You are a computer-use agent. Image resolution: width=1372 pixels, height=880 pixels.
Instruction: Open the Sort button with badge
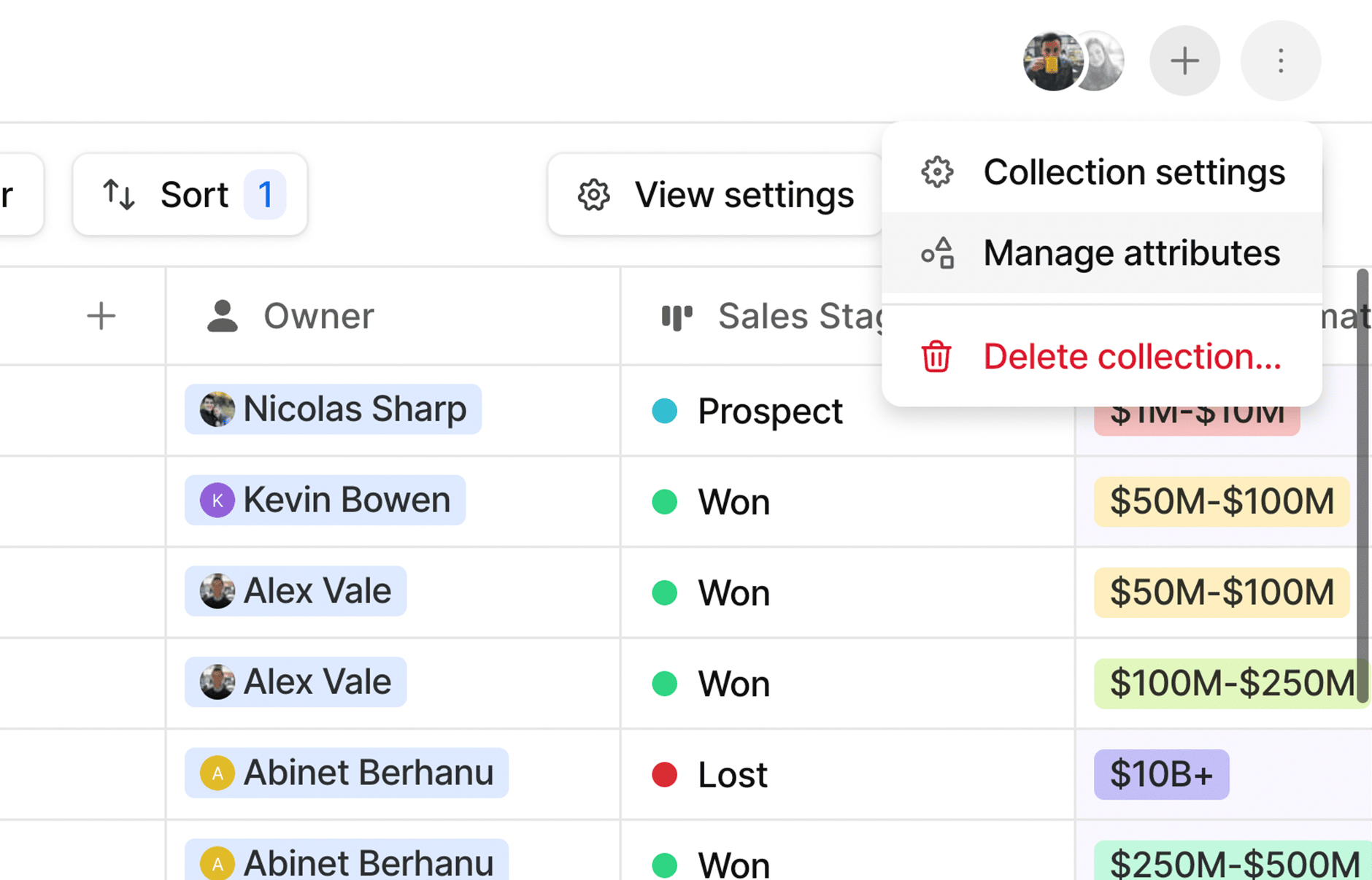point(190,194)
